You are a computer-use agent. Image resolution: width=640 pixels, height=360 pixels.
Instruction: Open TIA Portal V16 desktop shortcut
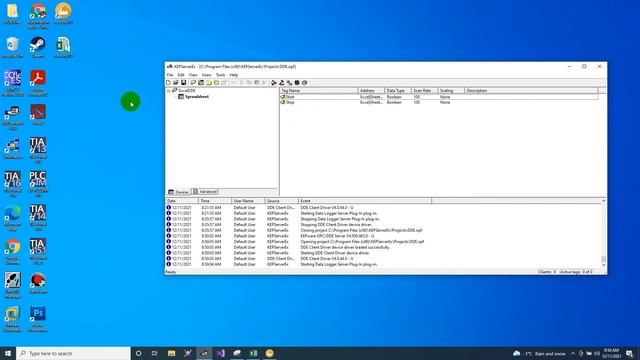pos(12,184)
